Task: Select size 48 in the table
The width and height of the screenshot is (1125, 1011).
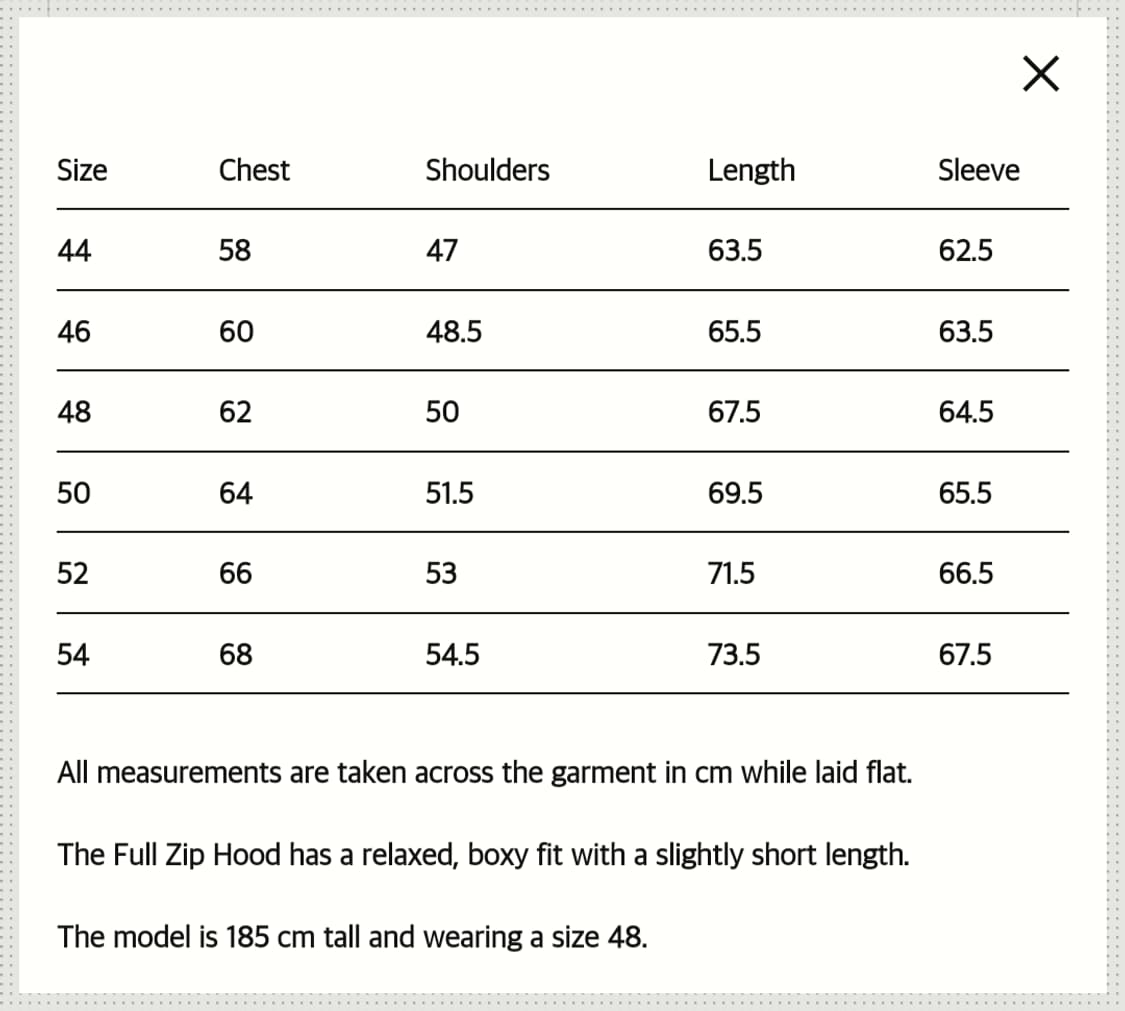Action: click(x=74, y=412)
